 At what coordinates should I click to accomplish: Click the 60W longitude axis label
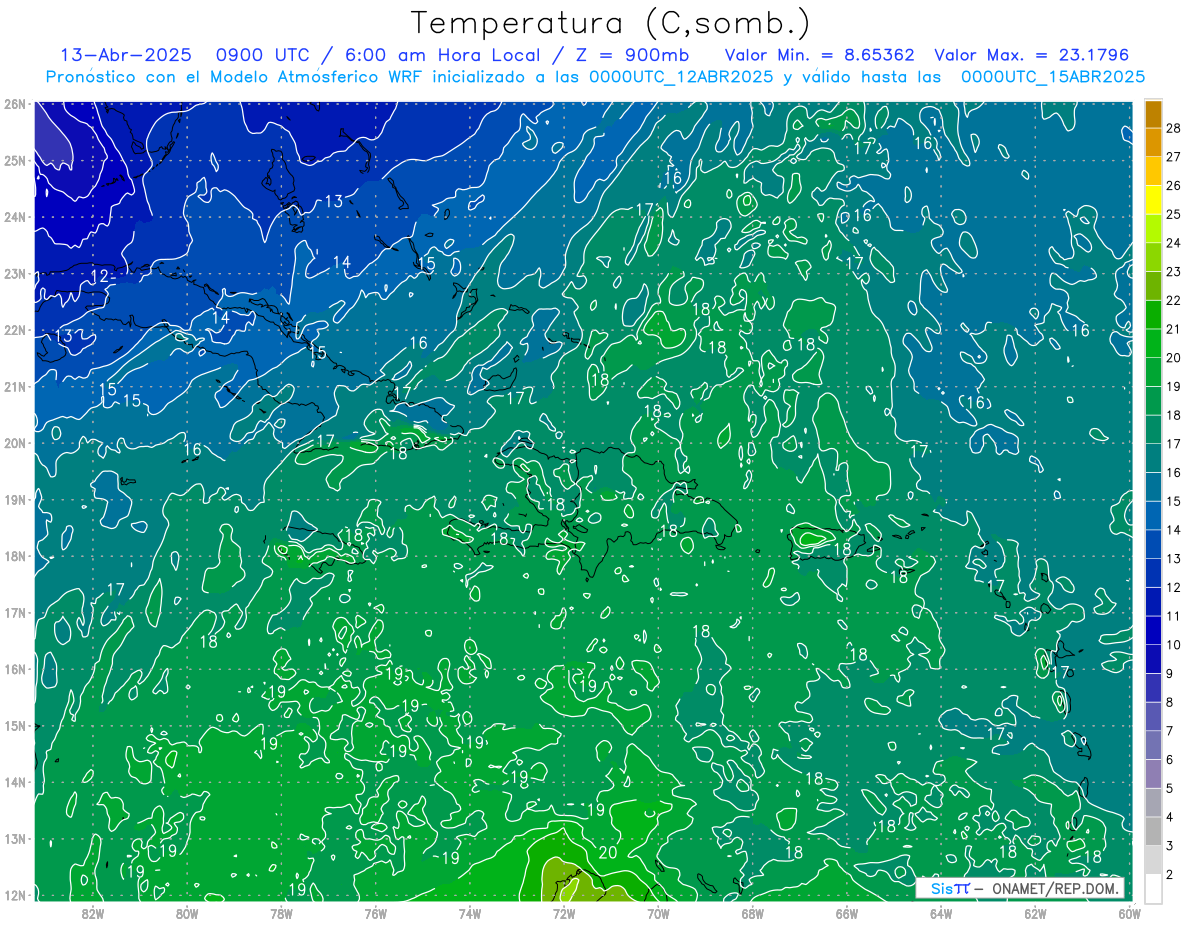1130,912
